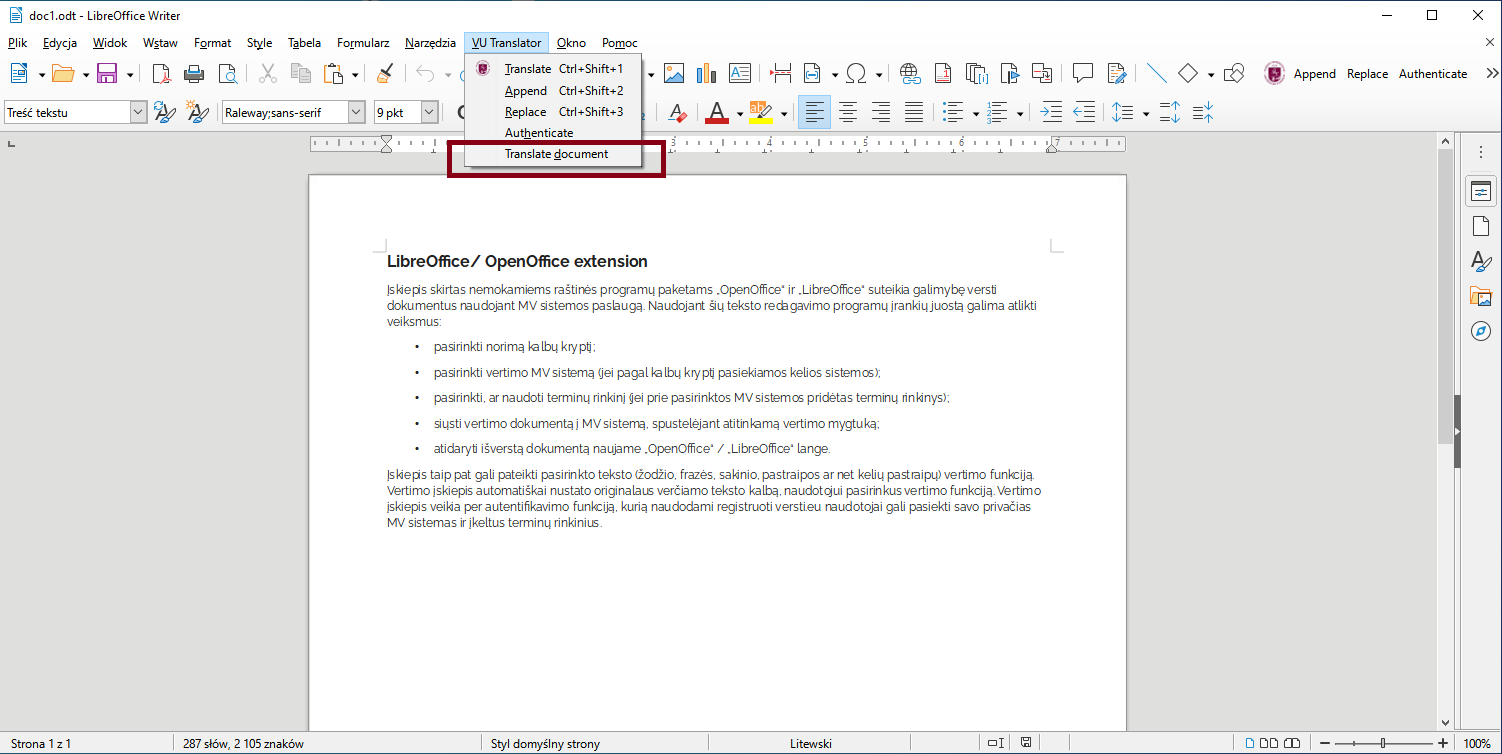Set paragraph alignment to justified
This screenshot has width=1502, height=754.
pos(914,112)
